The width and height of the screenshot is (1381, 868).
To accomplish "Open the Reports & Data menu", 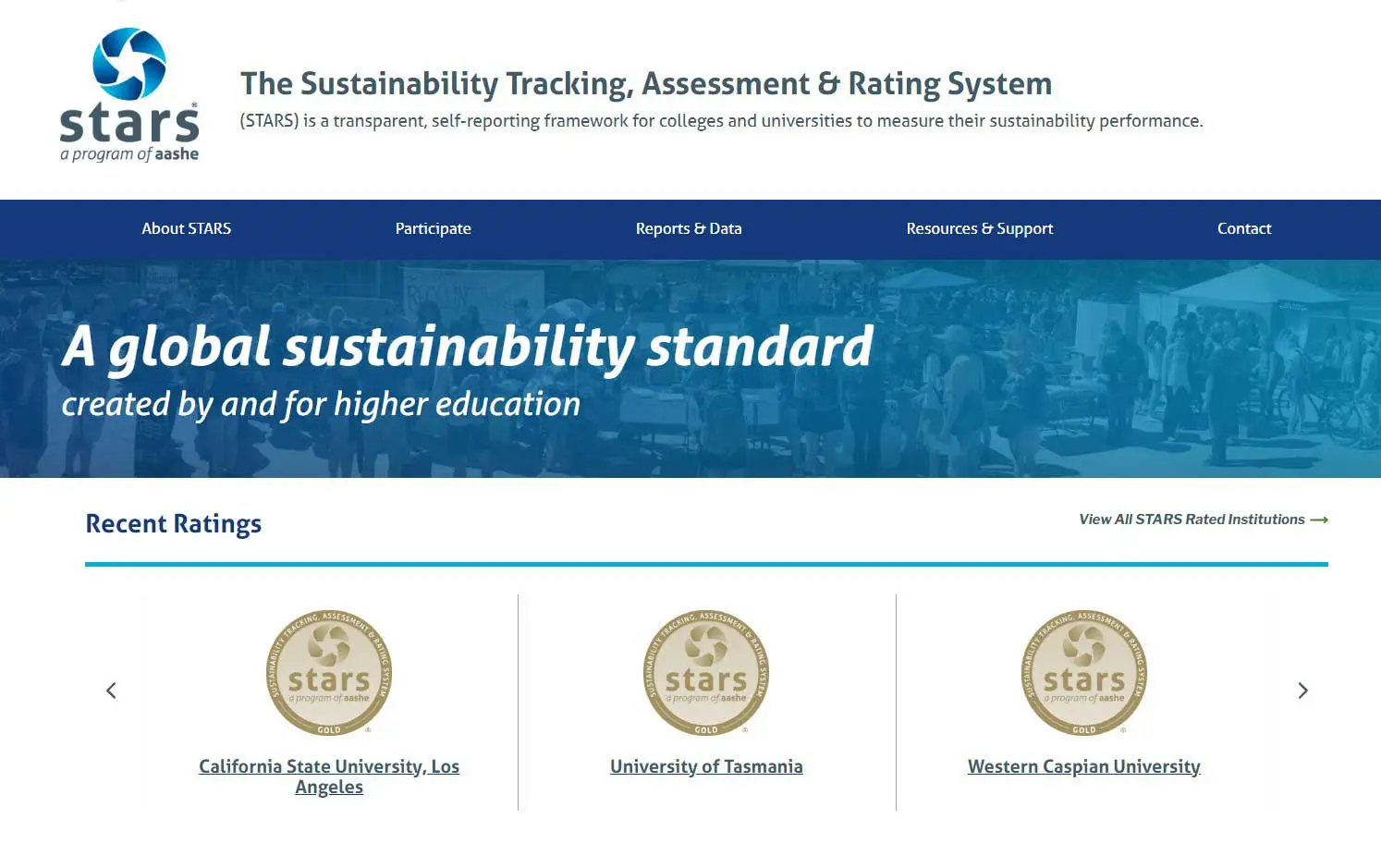I will pos(689,228).
